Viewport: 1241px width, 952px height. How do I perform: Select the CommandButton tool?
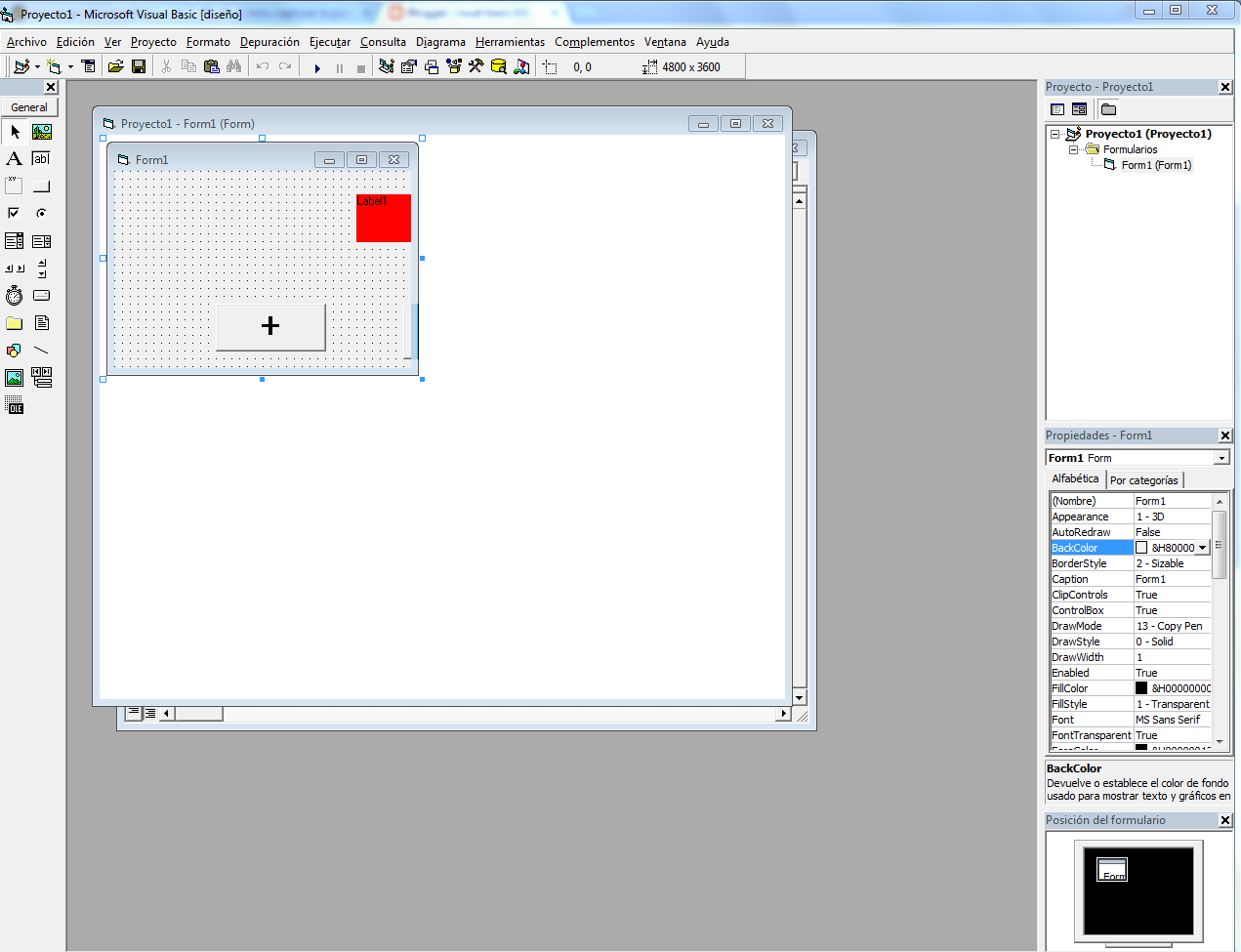point(42,184)
